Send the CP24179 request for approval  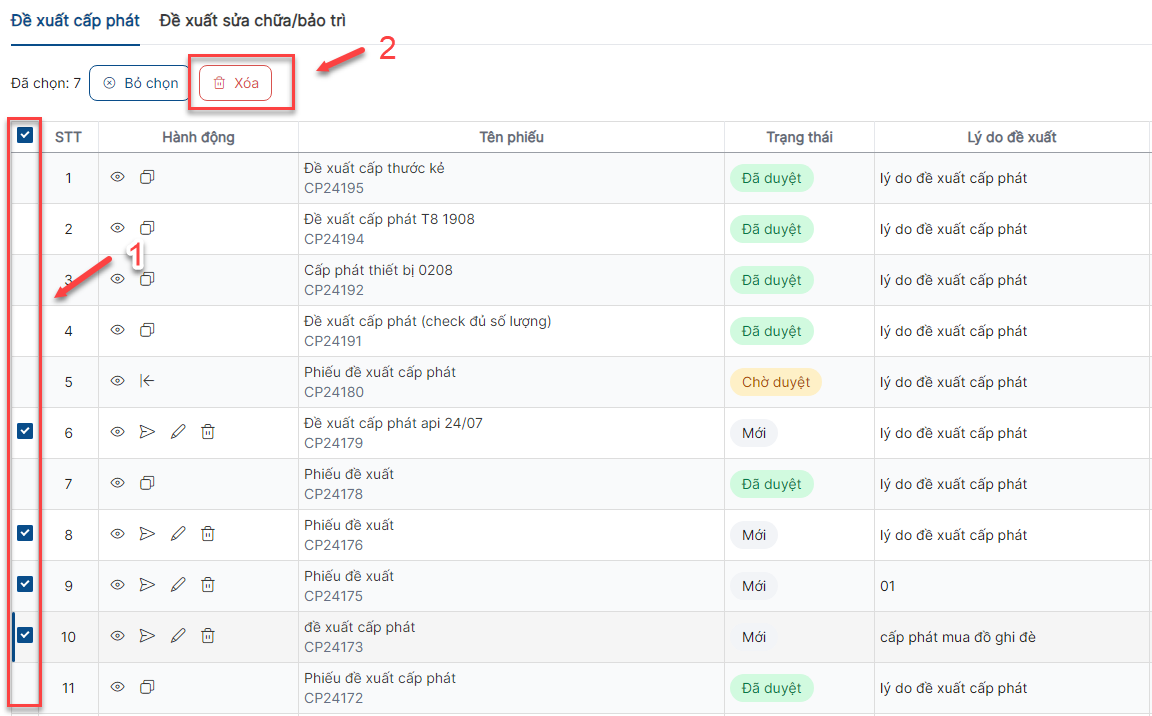[147, 432]
